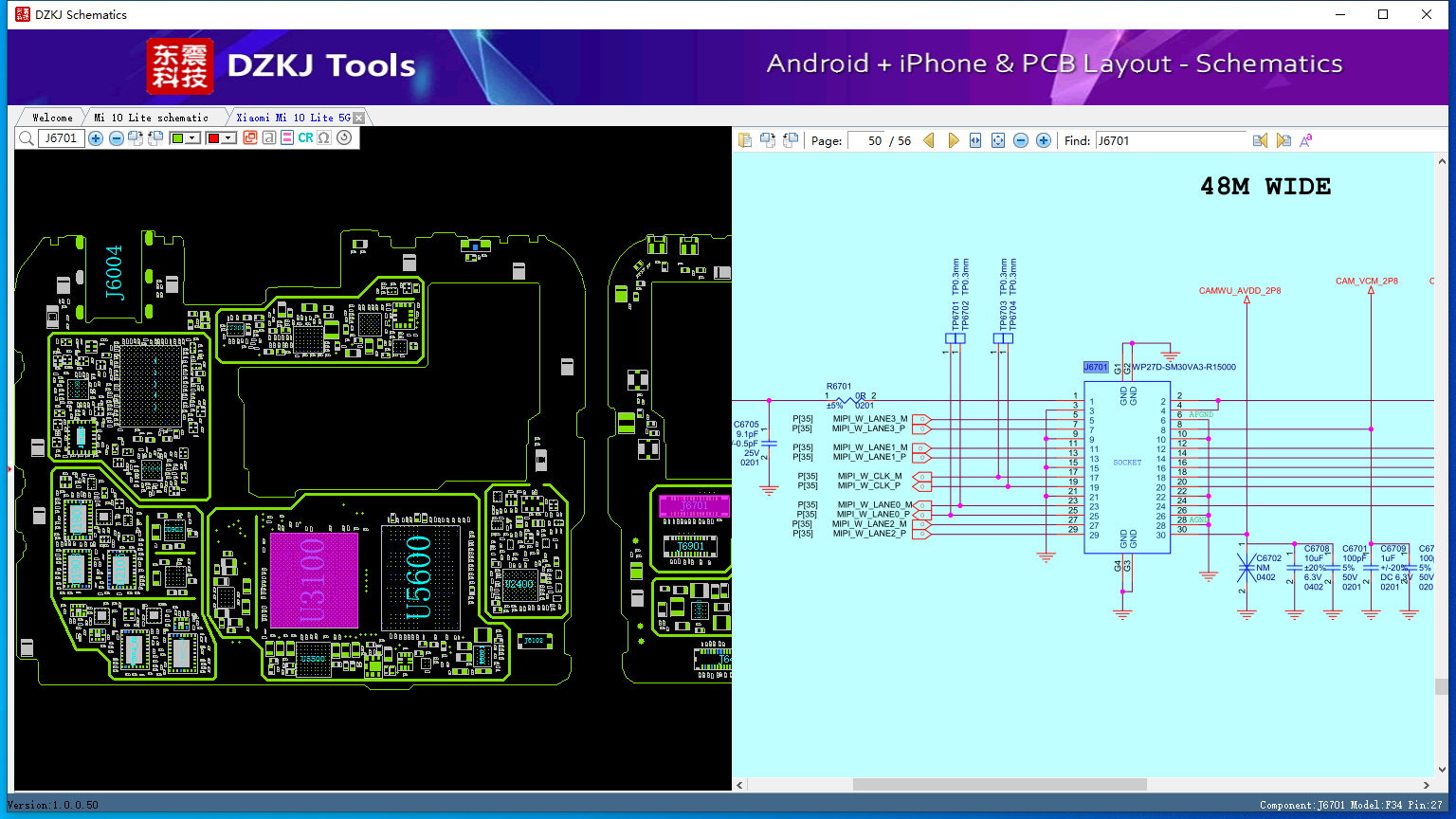This screenshot has height=819, width=1456.
Task: Find next match in schematic
Action: click(x=1283, y=140)
